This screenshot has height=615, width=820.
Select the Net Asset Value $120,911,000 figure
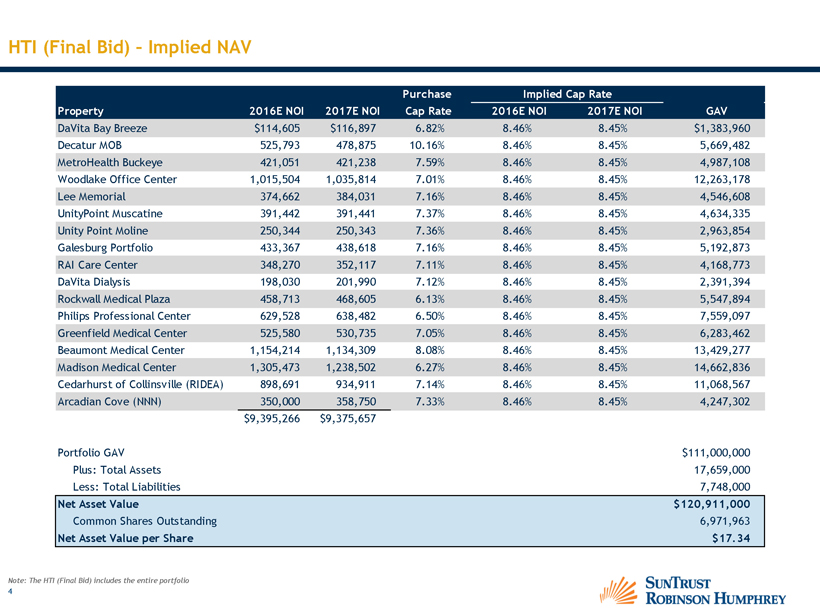pos(711,504)
